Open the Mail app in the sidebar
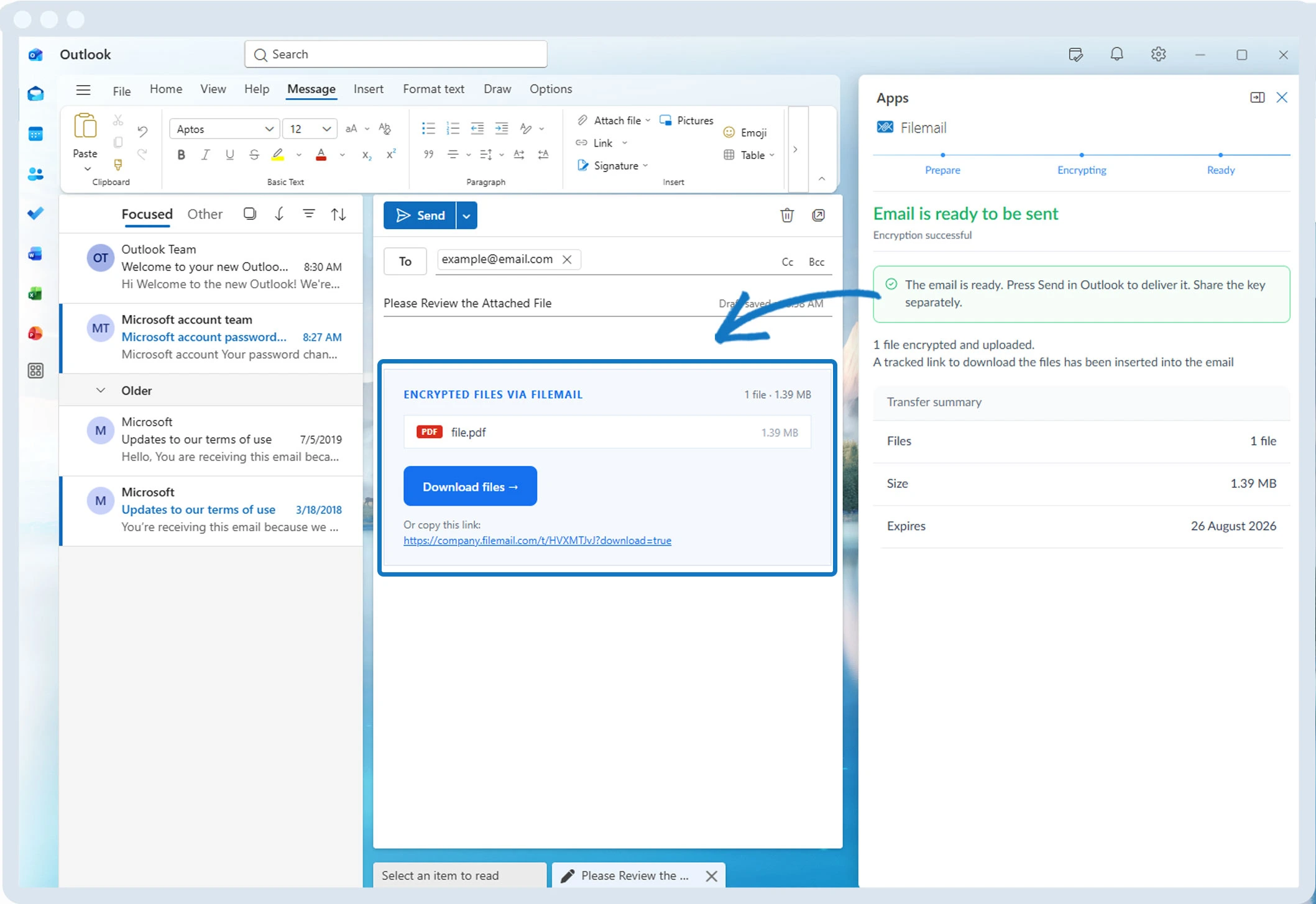The width and height of the screenshot is (1316, 904). click(35, 94)
